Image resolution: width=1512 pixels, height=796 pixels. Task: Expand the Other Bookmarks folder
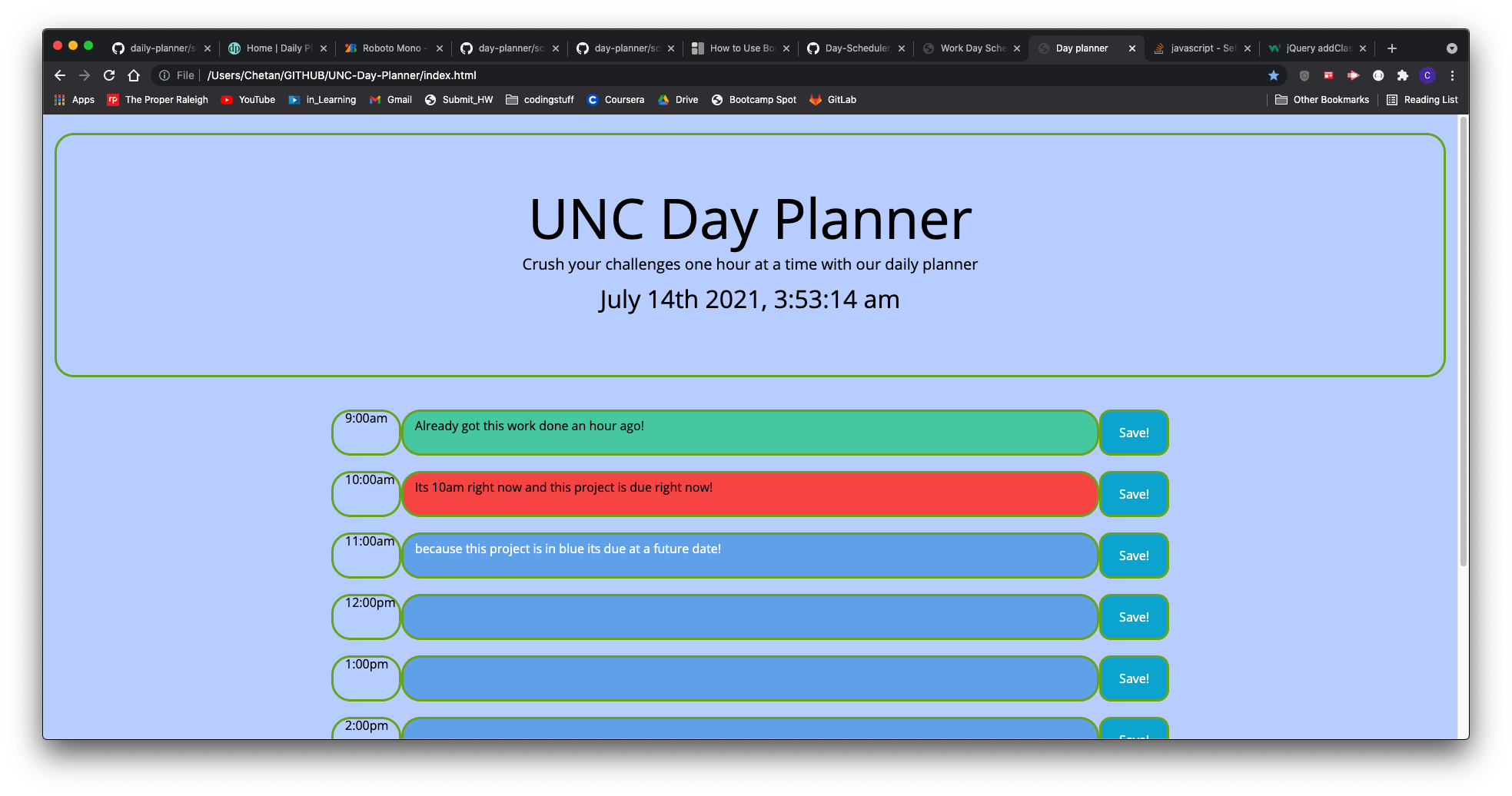[1322, 99]
